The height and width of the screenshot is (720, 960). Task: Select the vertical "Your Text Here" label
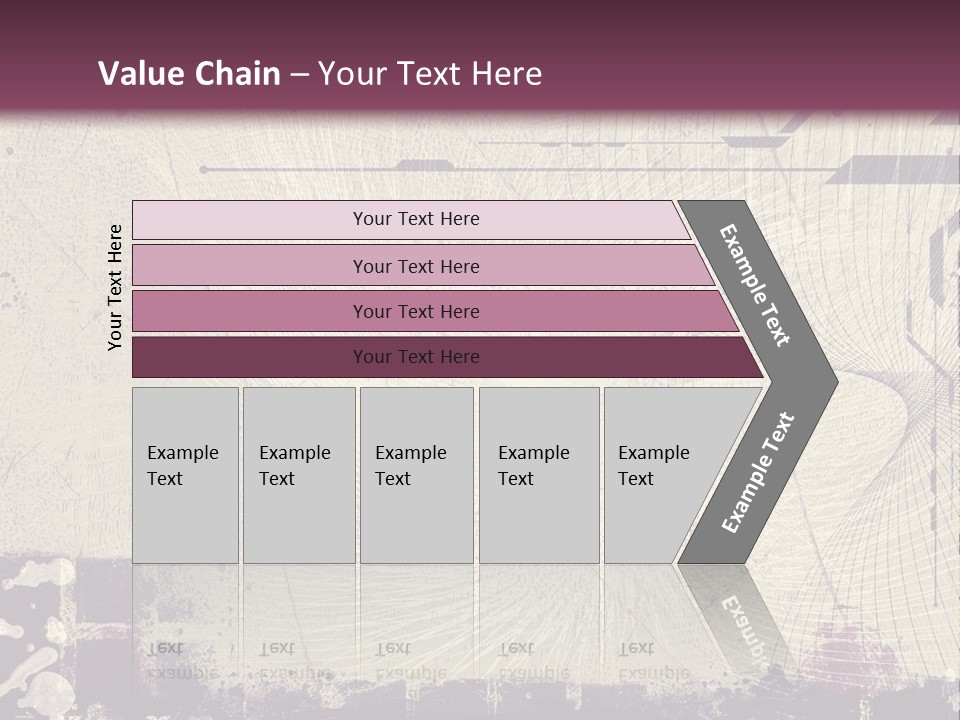tap(116, 288)
